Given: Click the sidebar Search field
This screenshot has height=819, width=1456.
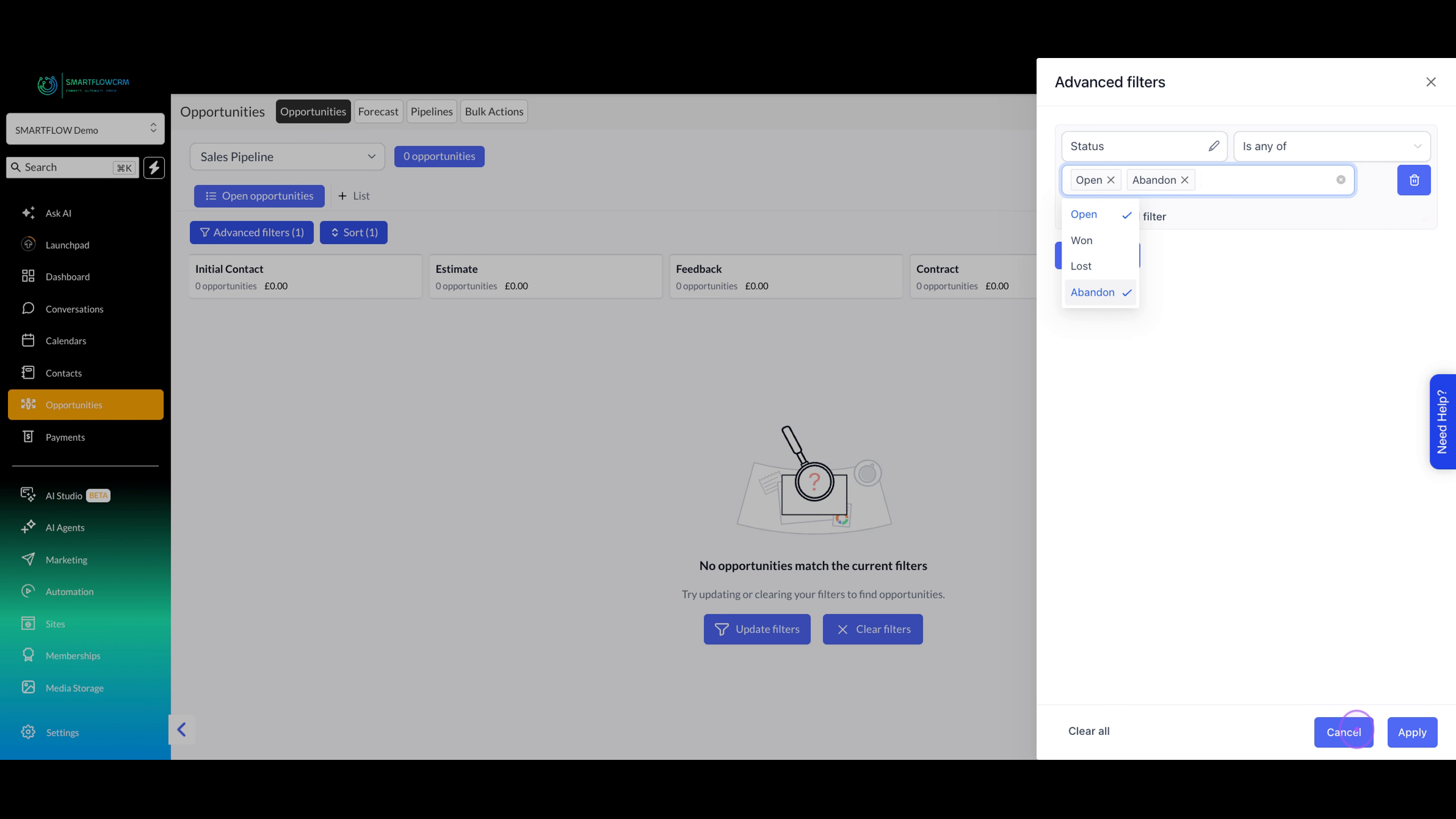Looking at the screenshot, I should (73, 167).
